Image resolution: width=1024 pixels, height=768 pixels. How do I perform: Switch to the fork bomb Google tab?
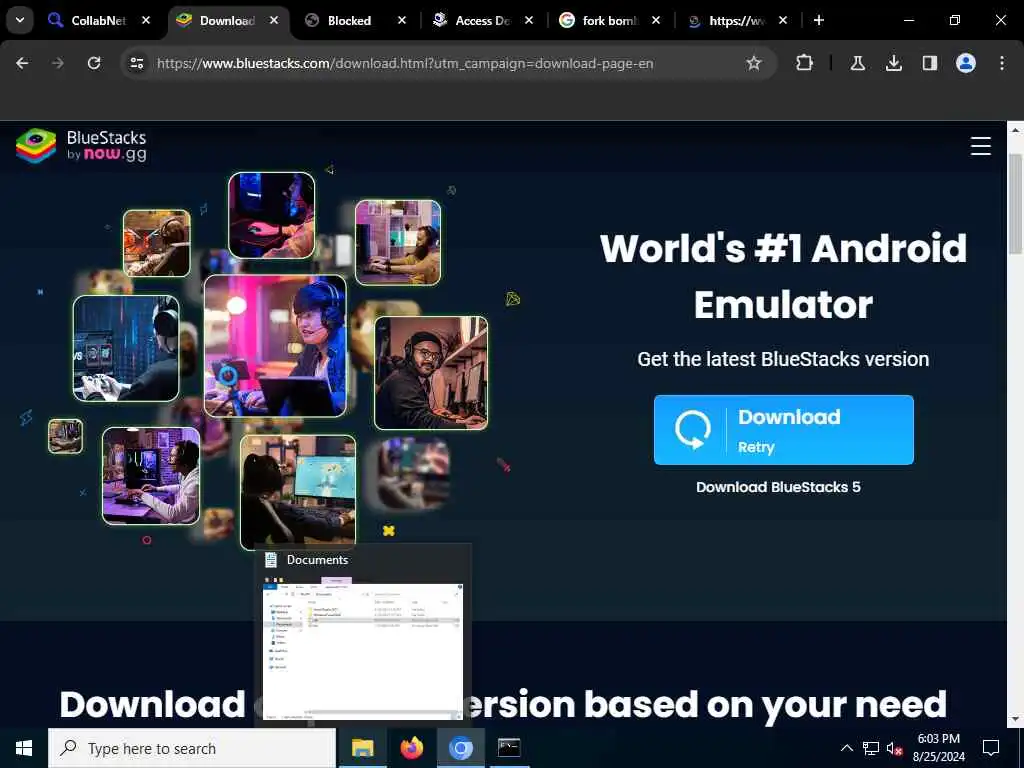(x=607, y=20)
